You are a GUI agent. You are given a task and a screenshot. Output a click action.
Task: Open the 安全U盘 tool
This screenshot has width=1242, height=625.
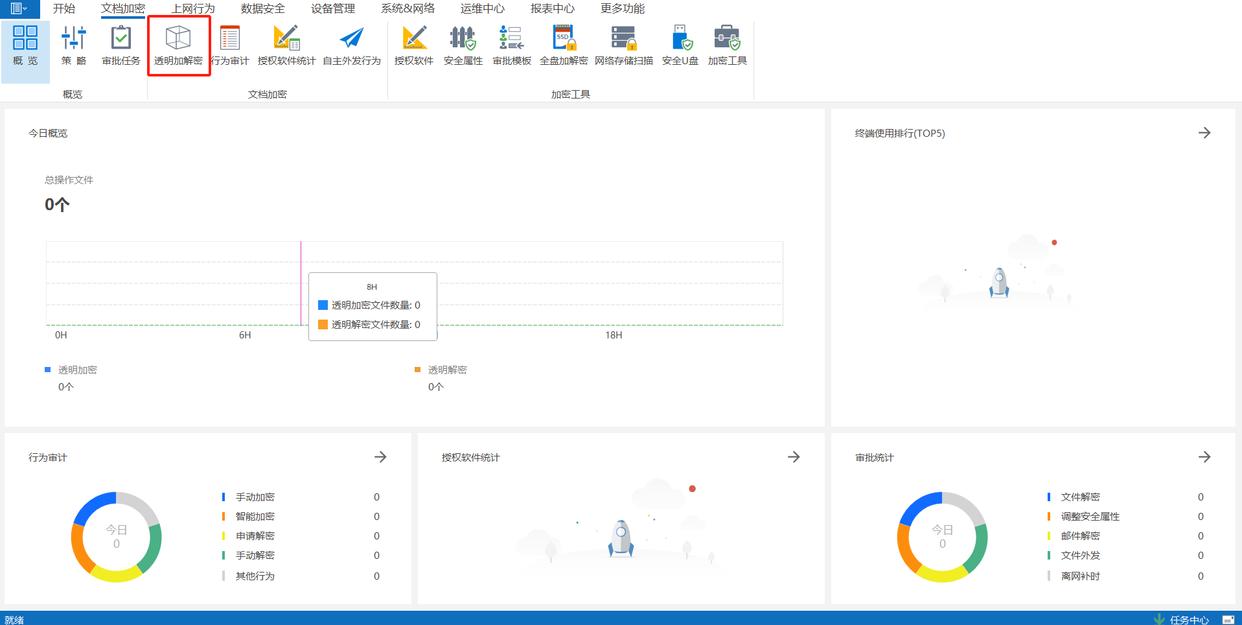680,45
